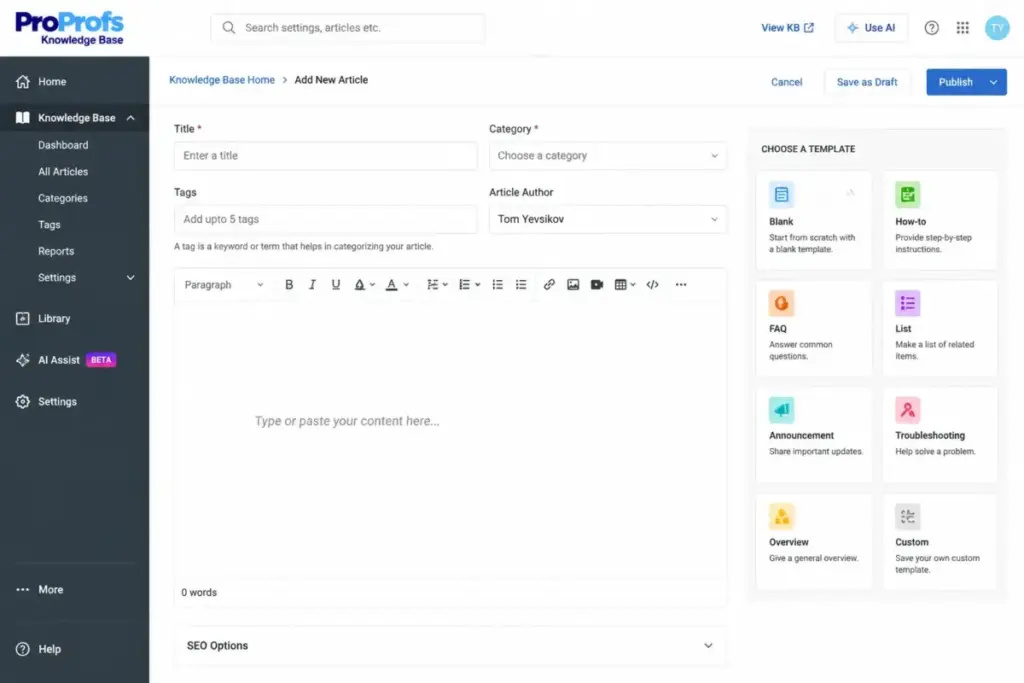
Task: Expand the SEO Options section
Action: point(449,646)
